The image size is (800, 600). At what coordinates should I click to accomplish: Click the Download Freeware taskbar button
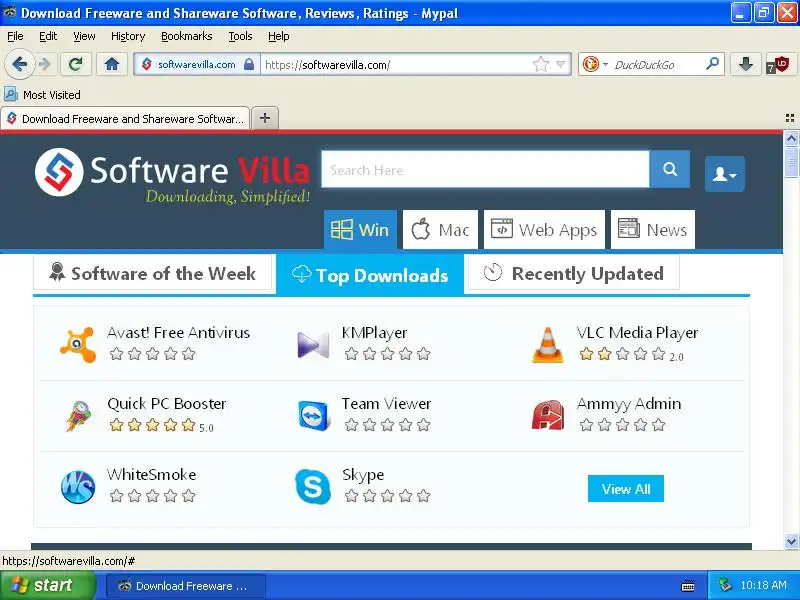[x=186, y=586]
